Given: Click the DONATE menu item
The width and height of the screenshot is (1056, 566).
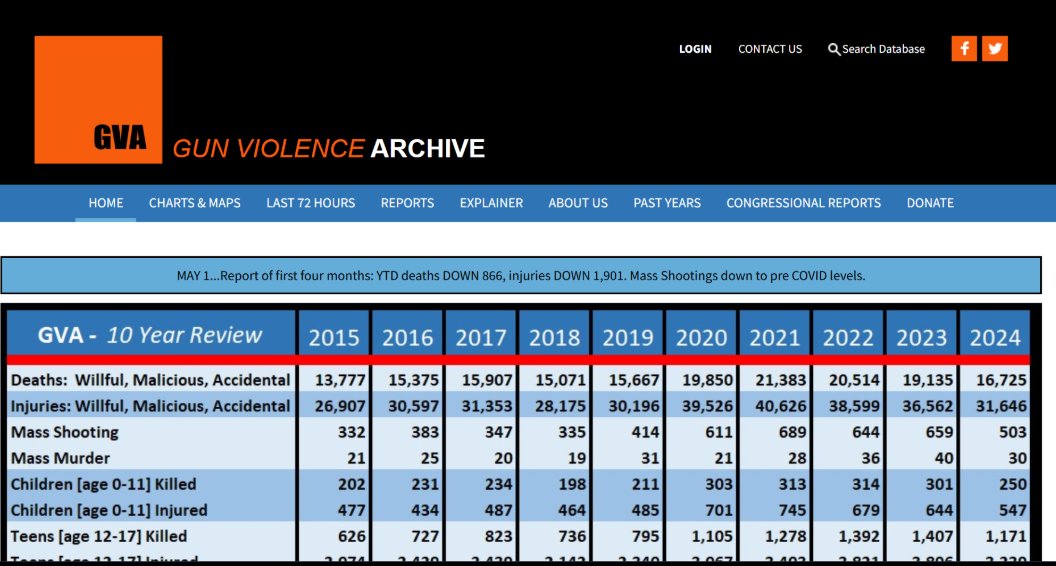Looking at the screenshot, I should pyautogui.click(x=930, y=203).
